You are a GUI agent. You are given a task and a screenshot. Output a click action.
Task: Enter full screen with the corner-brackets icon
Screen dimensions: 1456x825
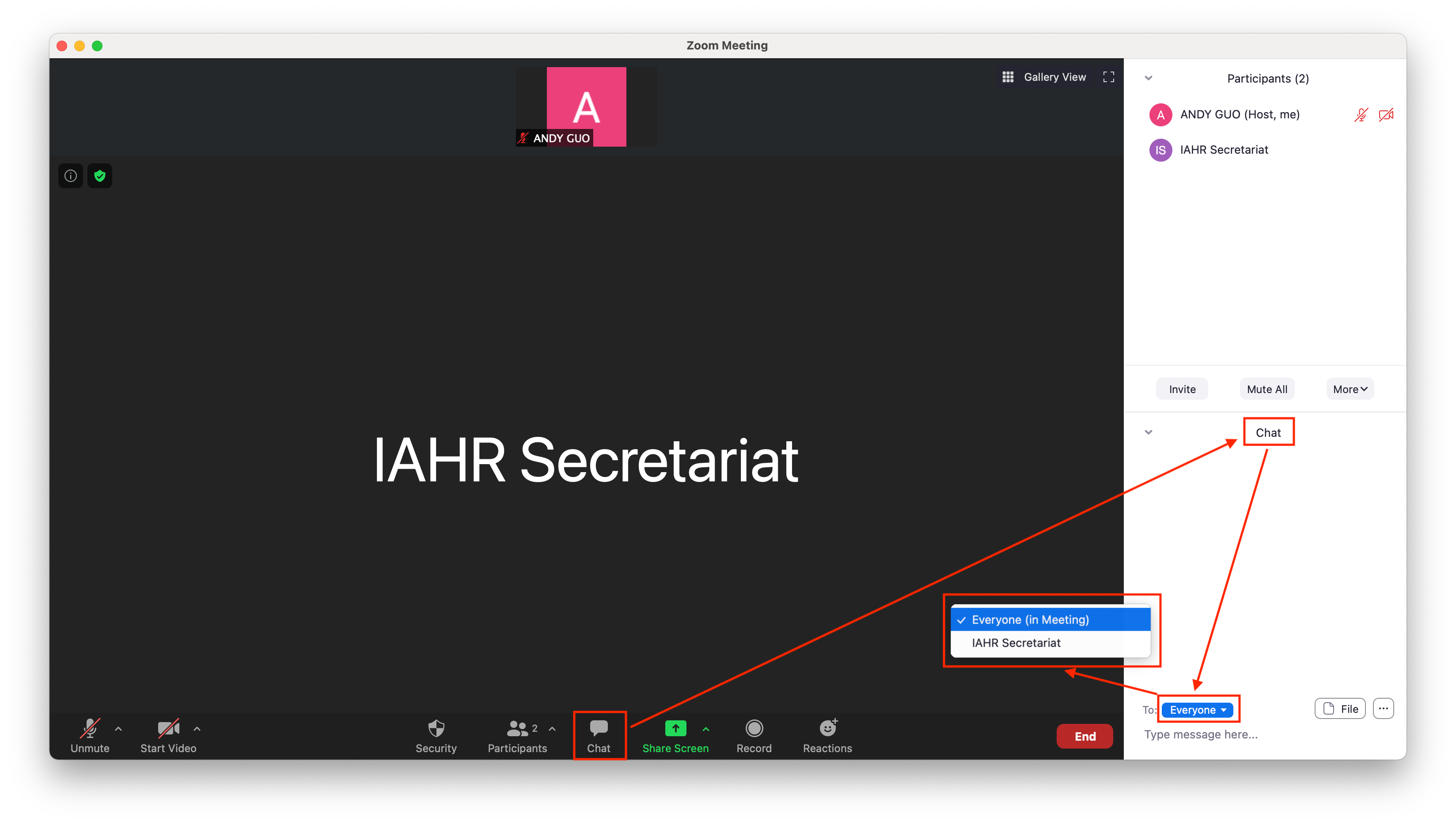1109,77
